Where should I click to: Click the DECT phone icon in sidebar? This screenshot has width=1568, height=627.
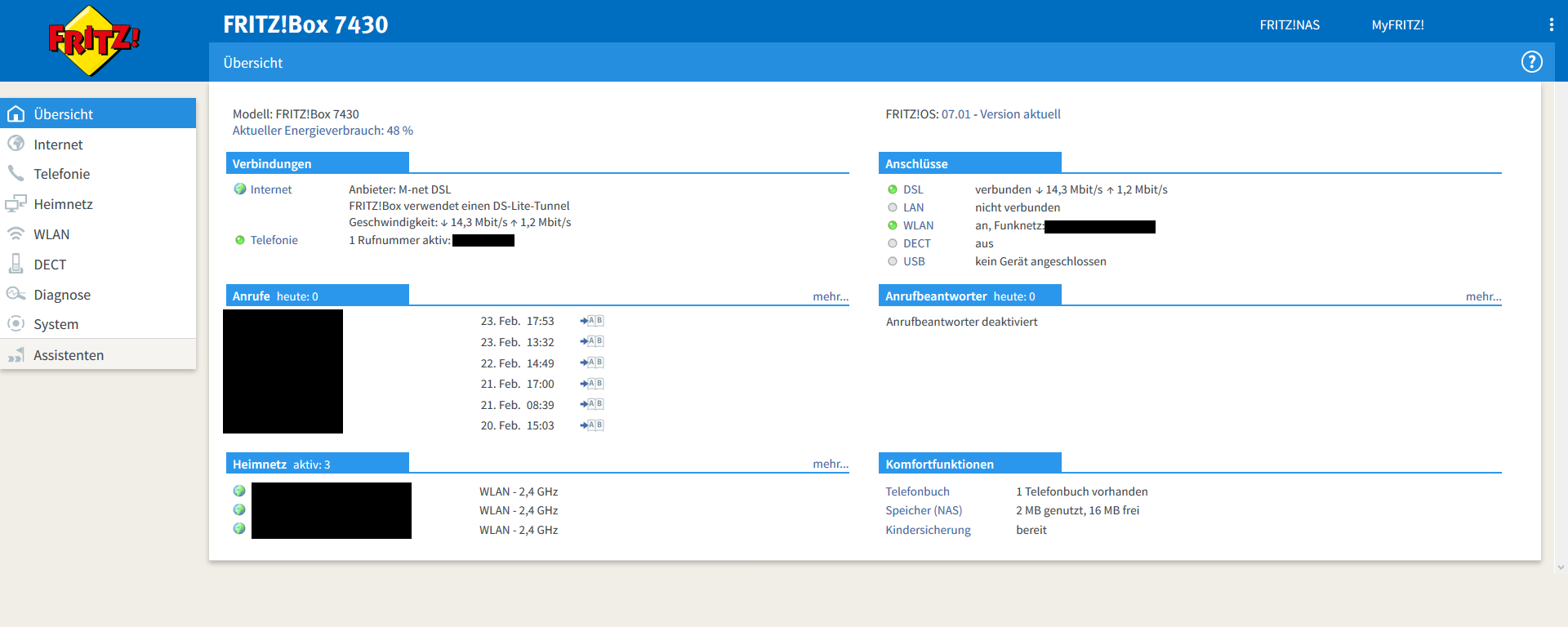click(16, 264)
